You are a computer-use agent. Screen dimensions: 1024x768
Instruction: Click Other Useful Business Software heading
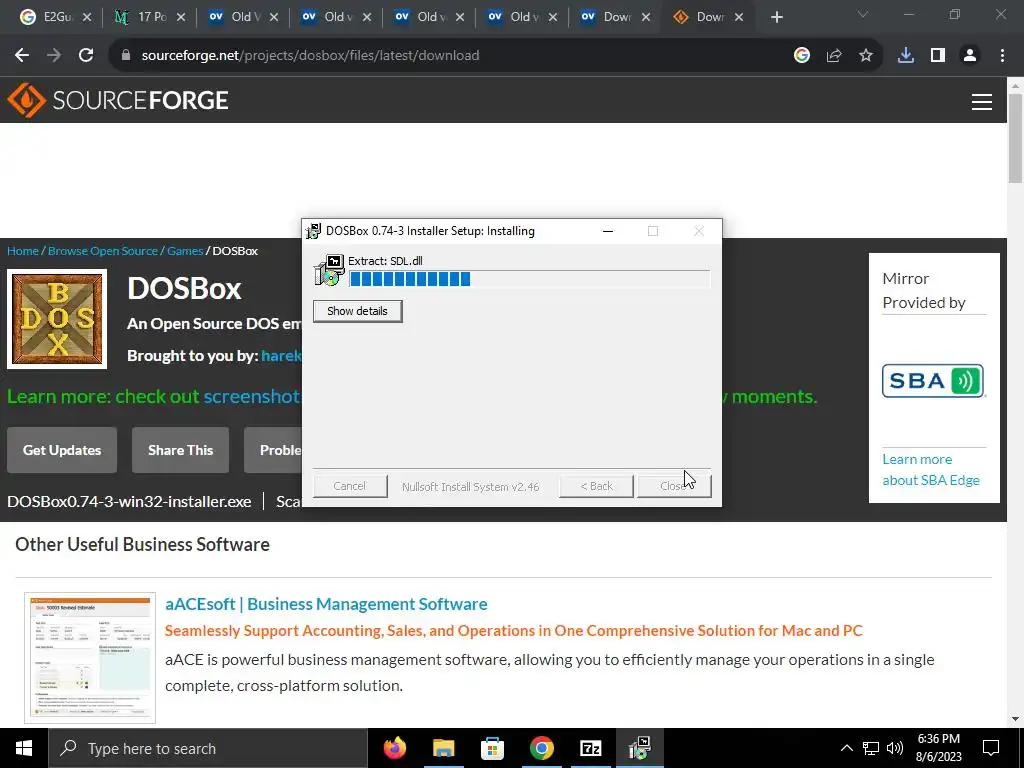(142, 545)
